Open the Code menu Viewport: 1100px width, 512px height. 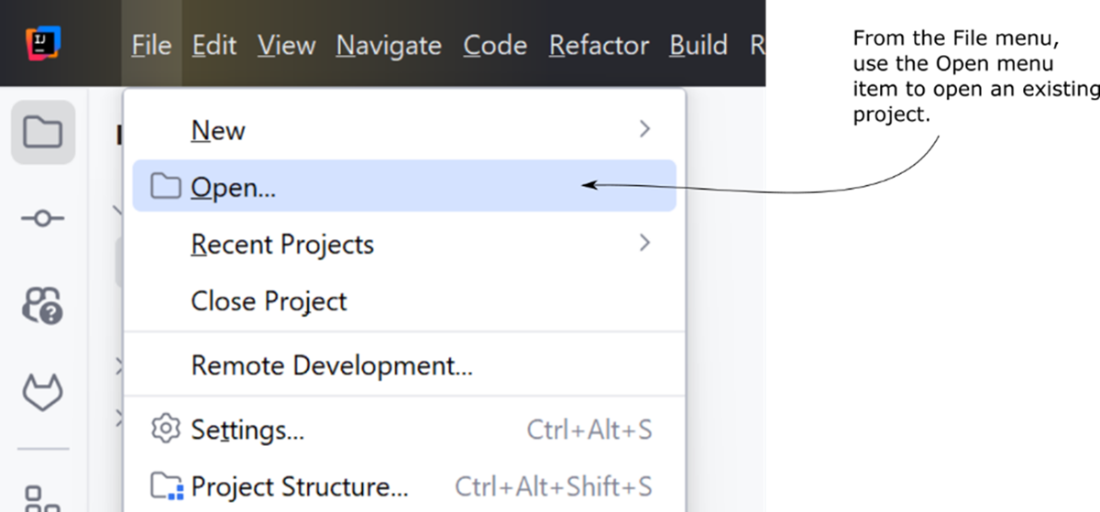495,46
